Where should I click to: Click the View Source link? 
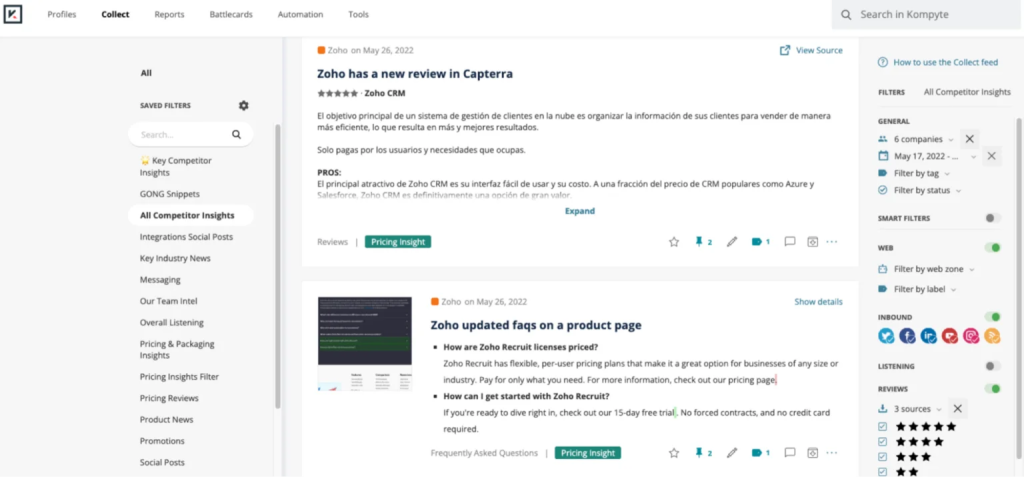(x=811, y=50)
